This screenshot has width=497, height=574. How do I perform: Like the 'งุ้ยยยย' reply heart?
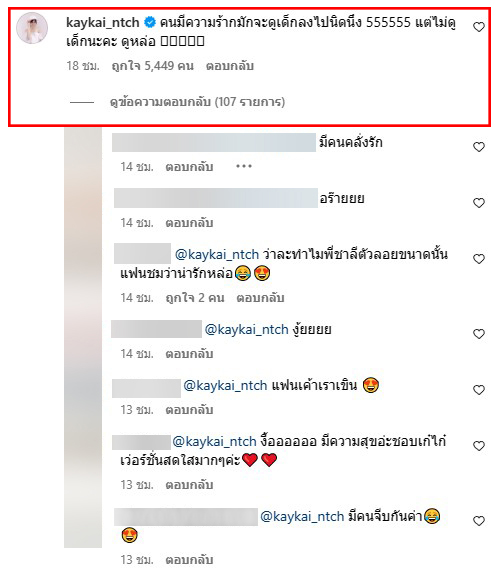tap(479, 334)
